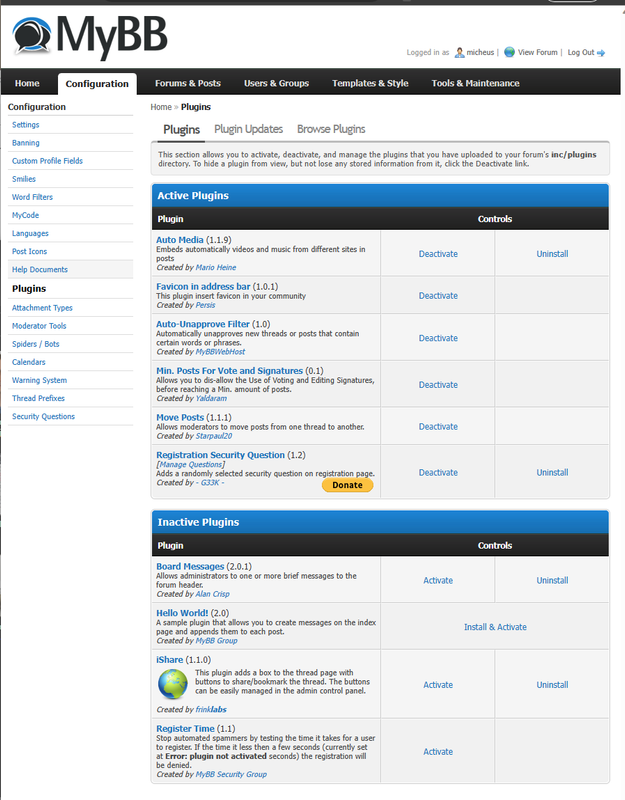Click the globe icon next to View Forum
Image resolution: width=625 pixels, height=800 pixels.
(x=509, y=52)
